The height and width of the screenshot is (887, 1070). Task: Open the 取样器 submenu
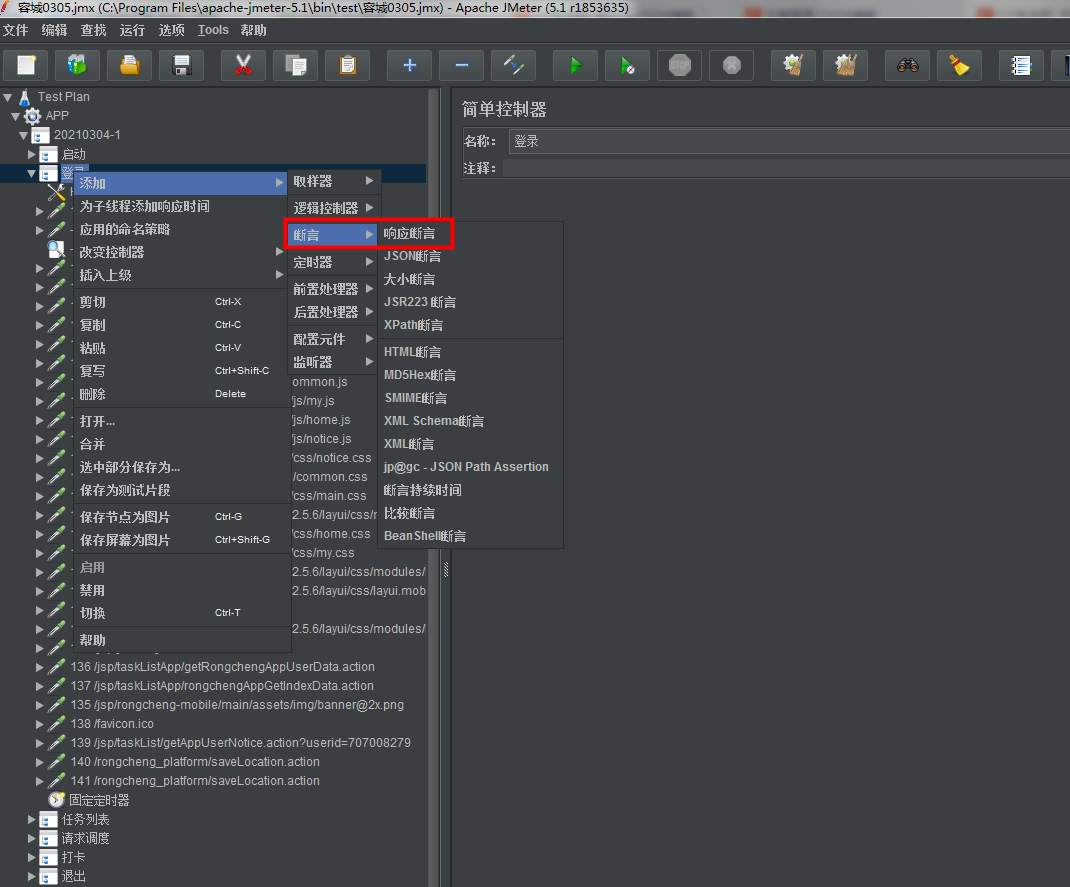pos(333,181)
